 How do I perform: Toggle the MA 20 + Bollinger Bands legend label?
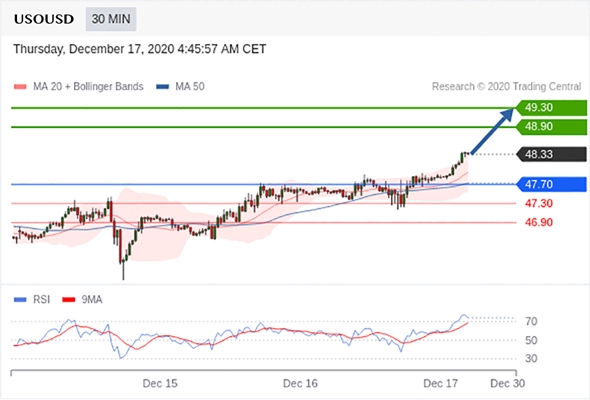point(88,87)
